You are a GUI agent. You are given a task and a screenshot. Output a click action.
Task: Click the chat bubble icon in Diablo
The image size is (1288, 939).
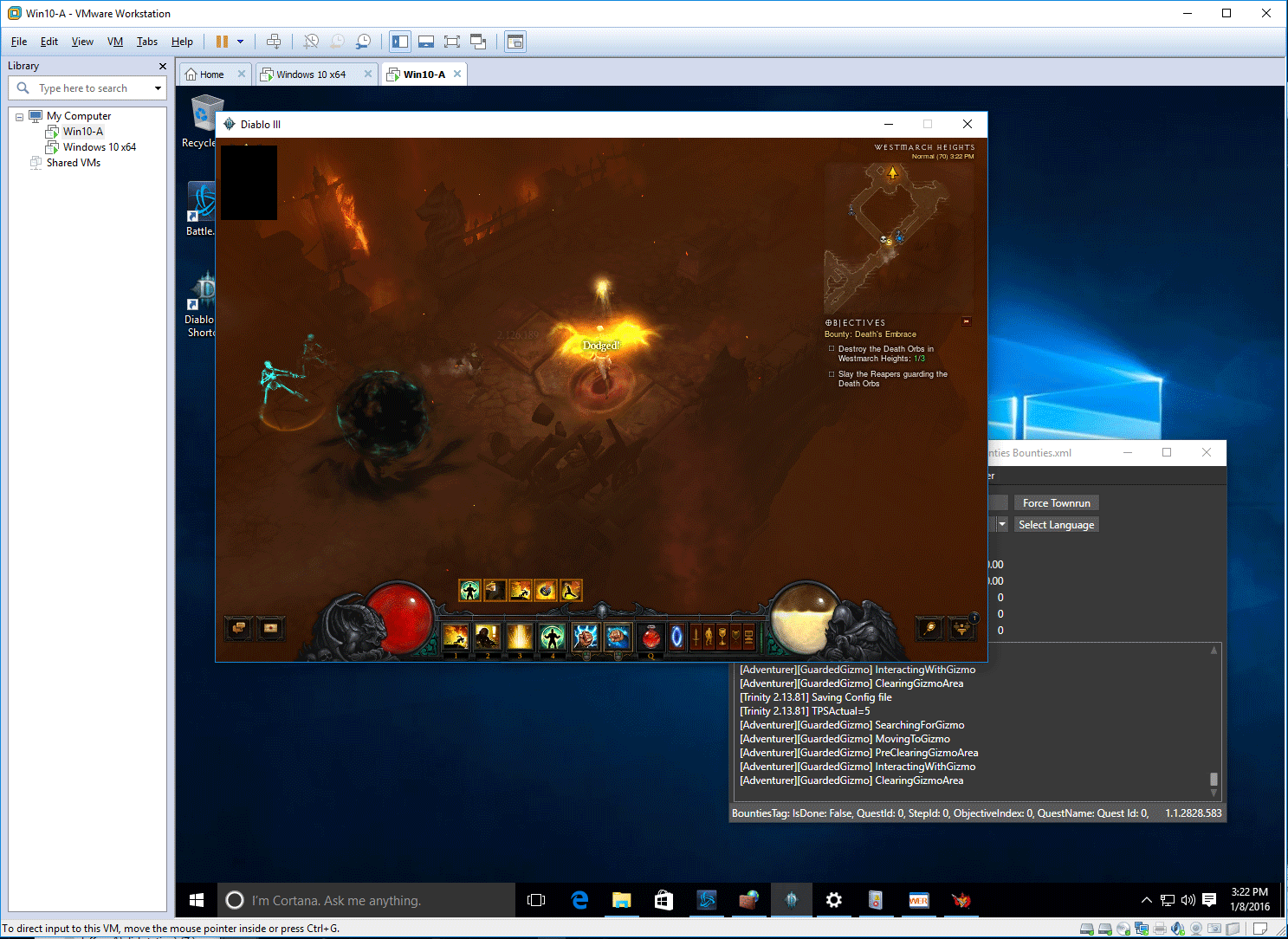pyautogui.click(x=238, y=628)
